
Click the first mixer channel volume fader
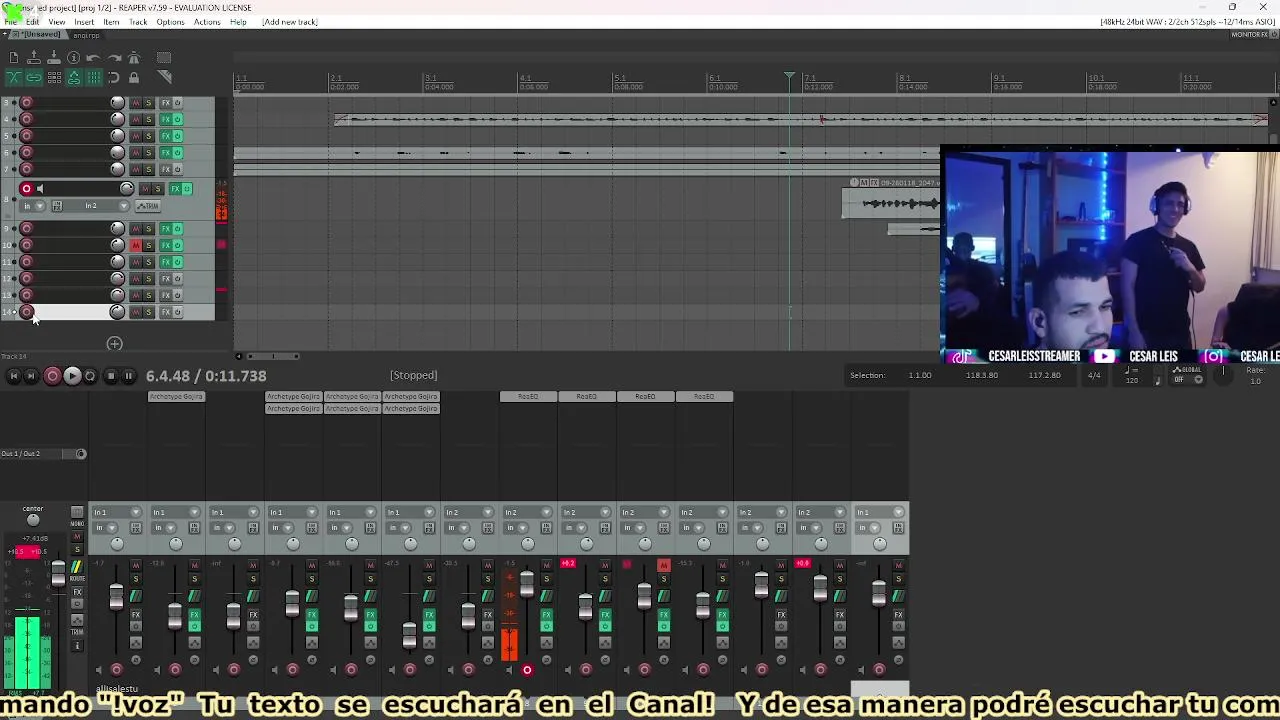point(116,597)
